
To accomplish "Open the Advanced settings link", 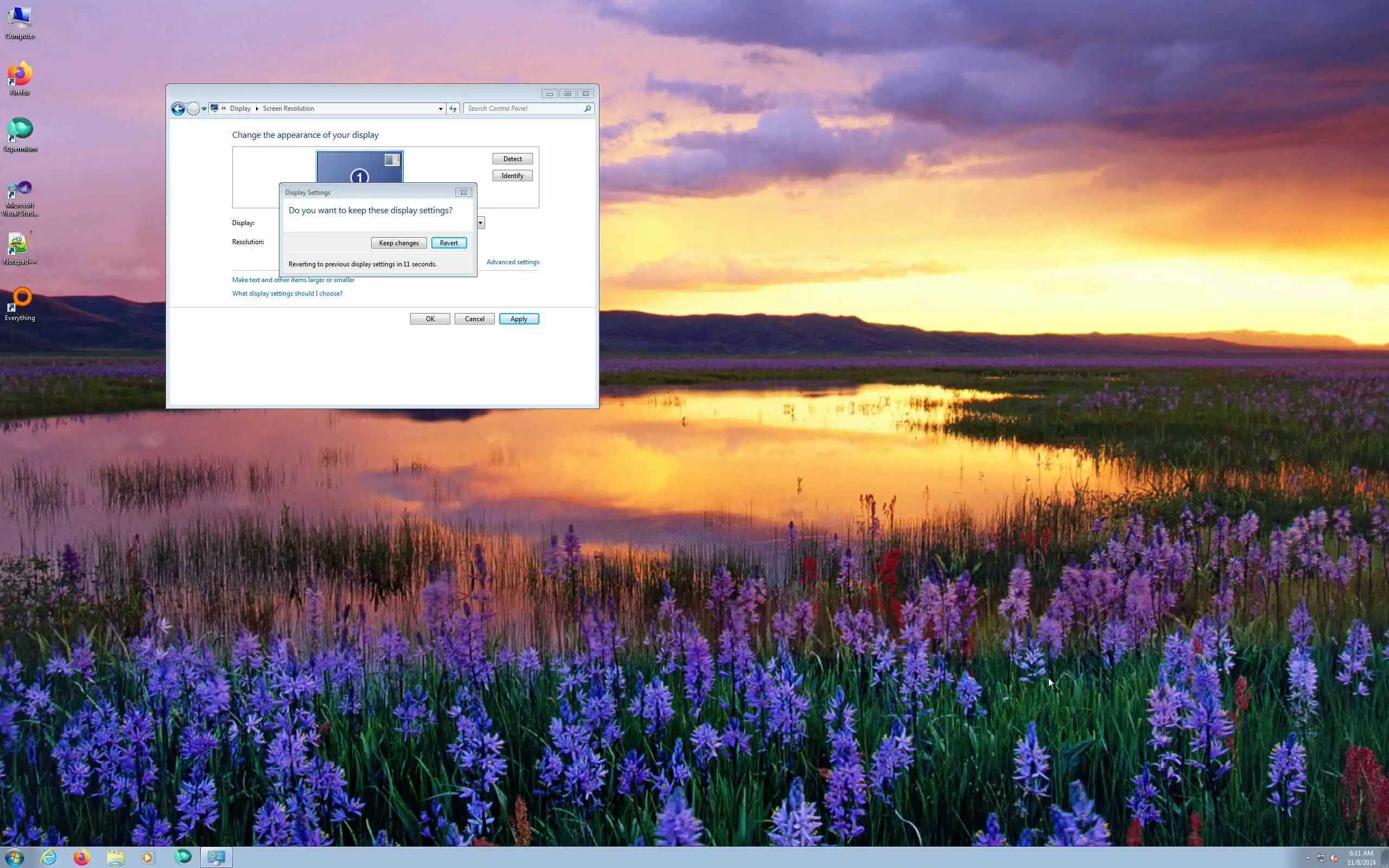I will [512, 262].
